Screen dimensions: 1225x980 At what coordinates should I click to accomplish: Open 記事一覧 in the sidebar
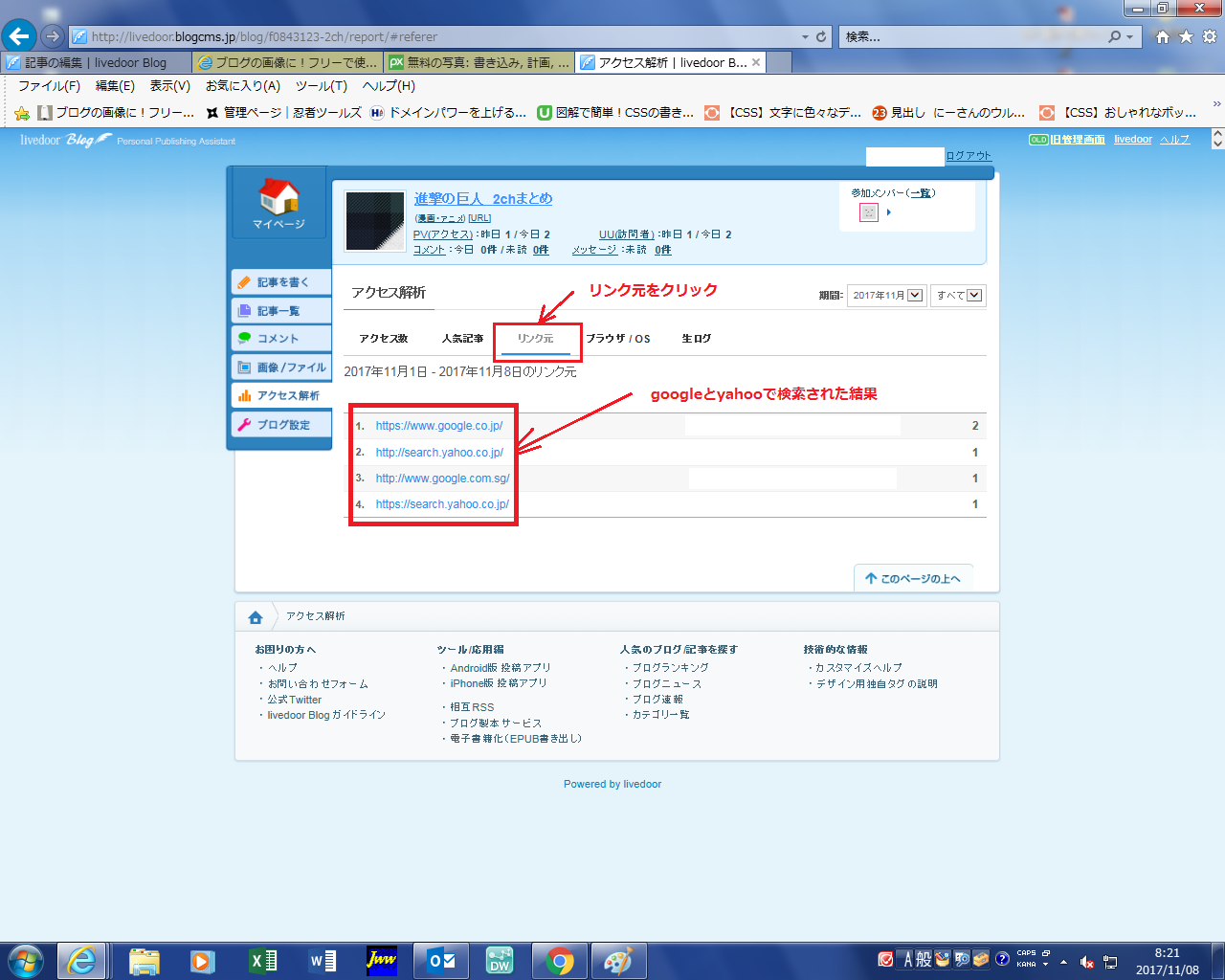(x=281, y=311)
